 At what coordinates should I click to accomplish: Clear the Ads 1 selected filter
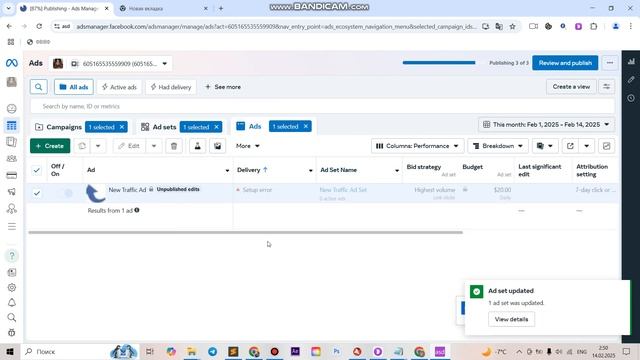coord(306,127)
